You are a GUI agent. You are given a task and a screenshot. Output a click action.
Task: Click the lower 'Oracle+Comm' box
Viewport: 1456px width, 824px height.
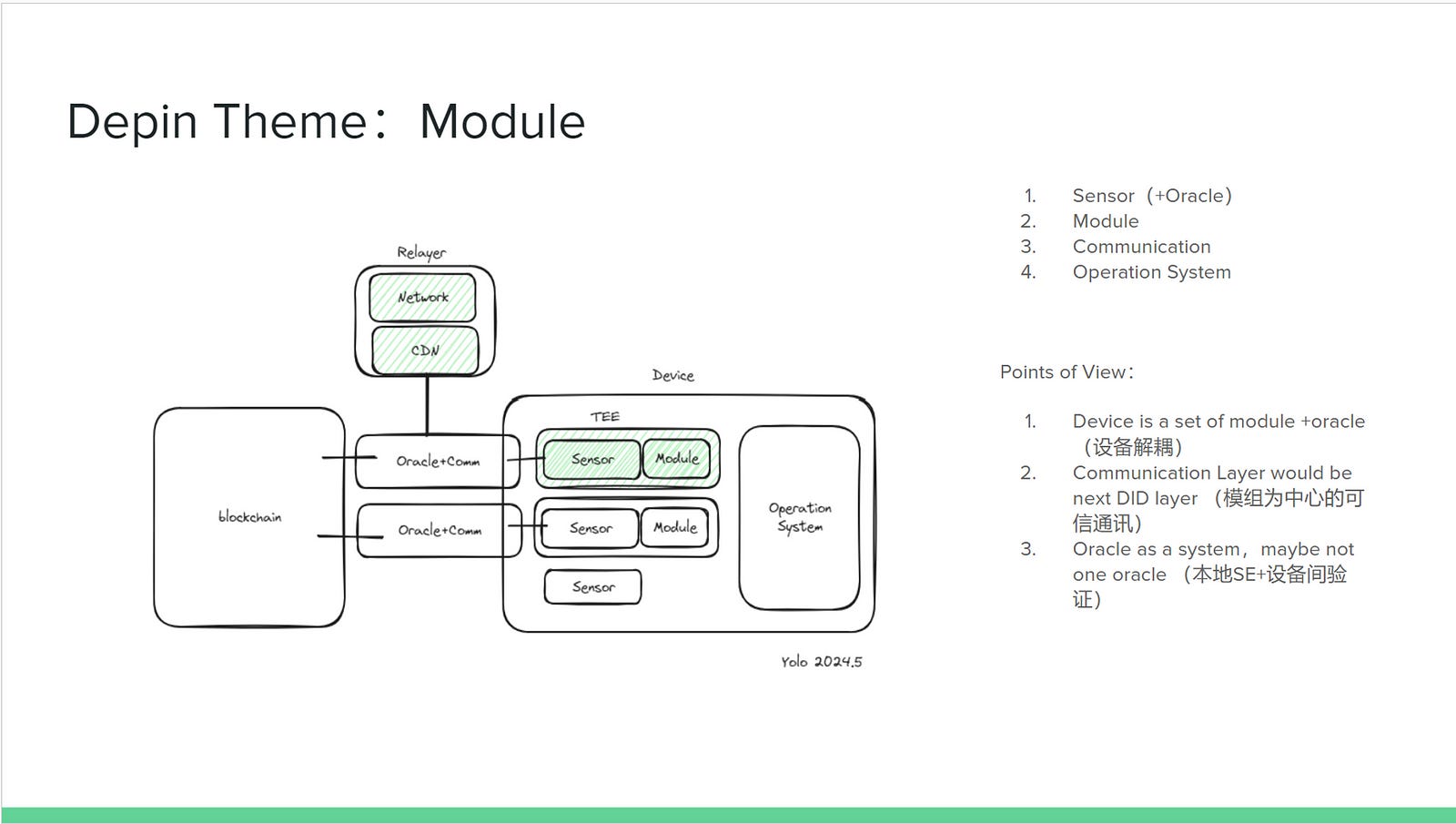[x=440, y=530]
